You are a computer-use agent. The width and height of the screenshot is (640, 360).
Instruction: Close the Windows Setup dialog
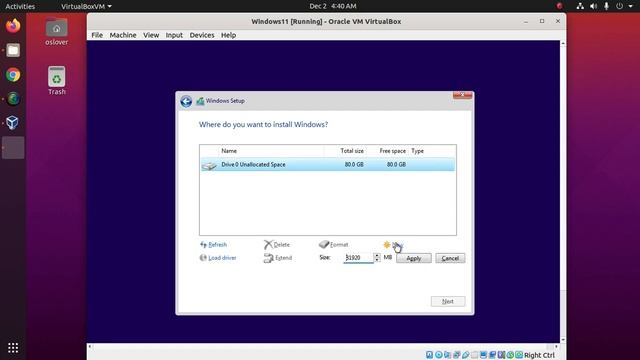click(x=462, y=95)
